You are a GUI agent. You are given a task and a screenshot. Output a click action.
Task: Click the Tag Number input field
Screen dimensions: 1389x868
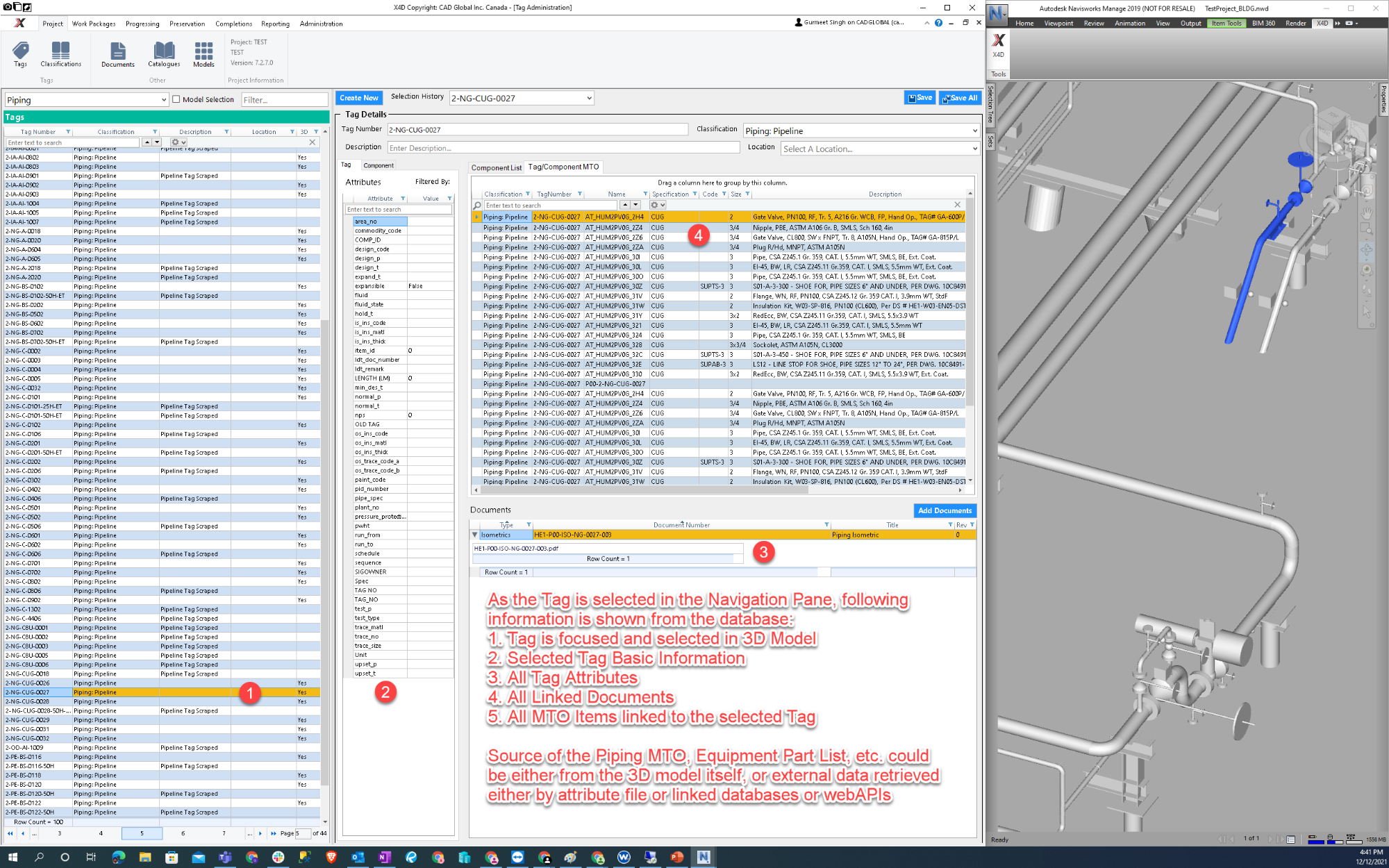537,130
